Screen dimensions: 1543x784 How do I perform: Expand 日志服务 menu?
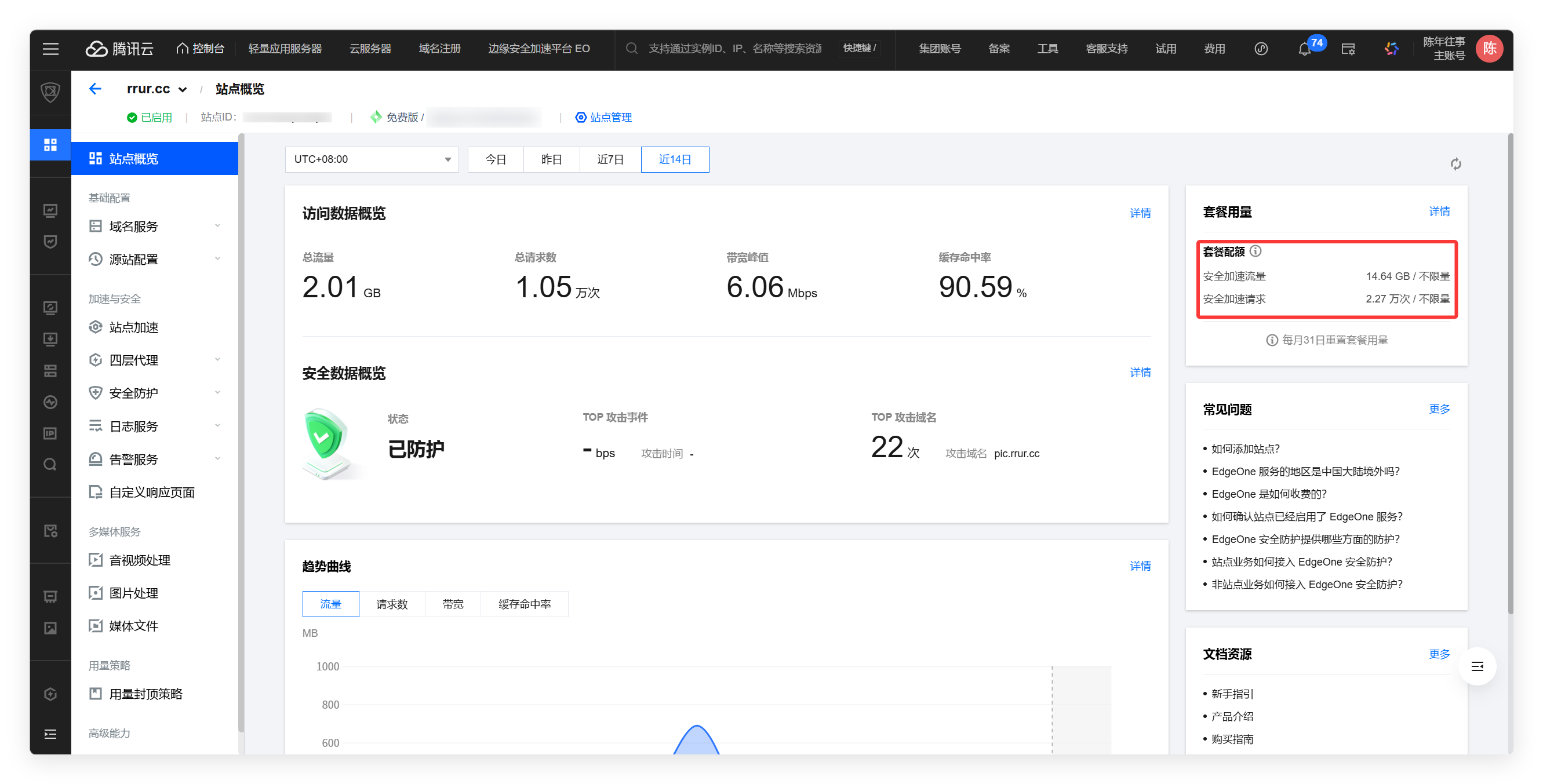(x=155, y=426)
